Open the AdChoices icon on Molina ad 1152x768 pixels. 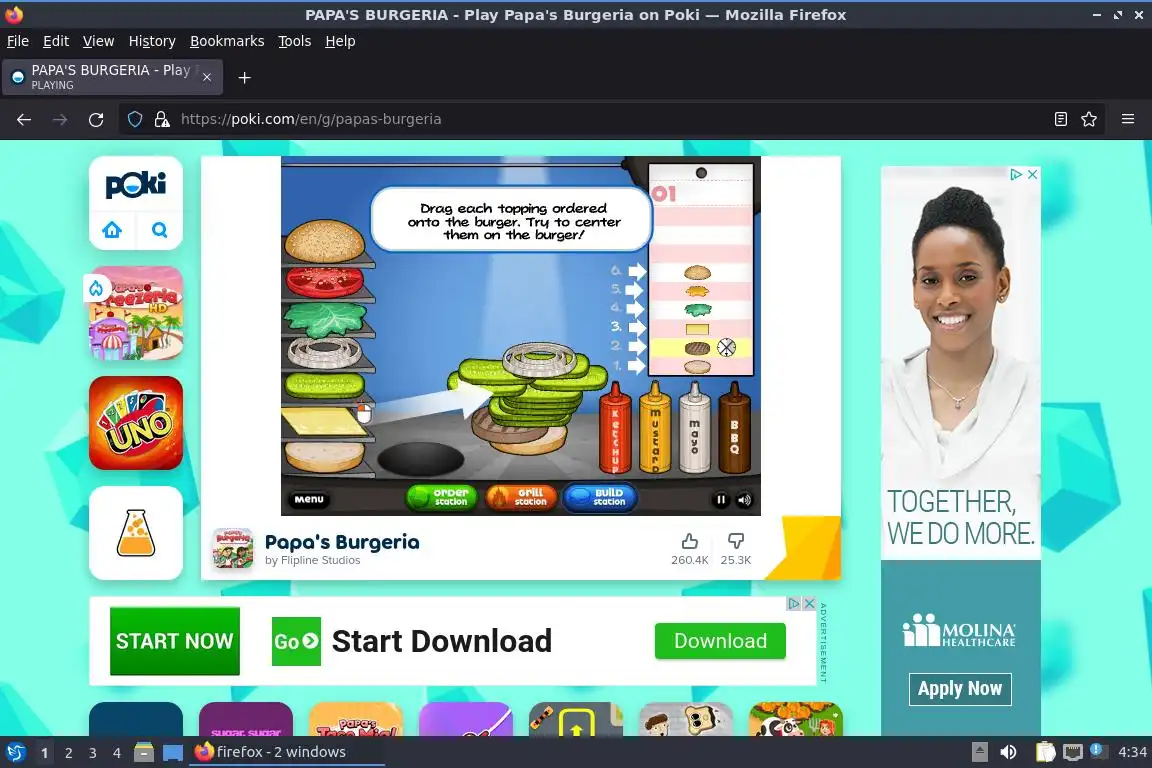[1015, 174]
